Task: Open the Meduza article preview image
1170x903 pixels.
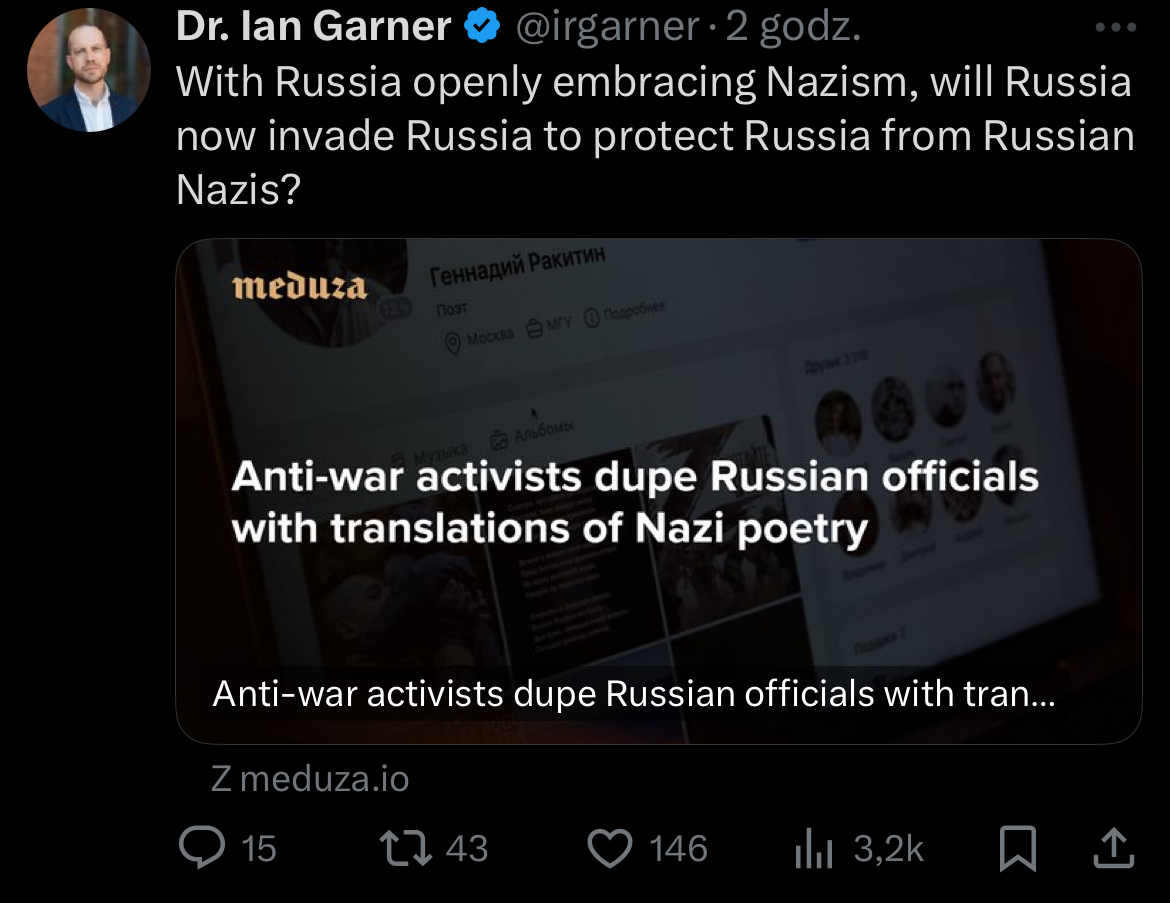Action: tap(659, 491)
